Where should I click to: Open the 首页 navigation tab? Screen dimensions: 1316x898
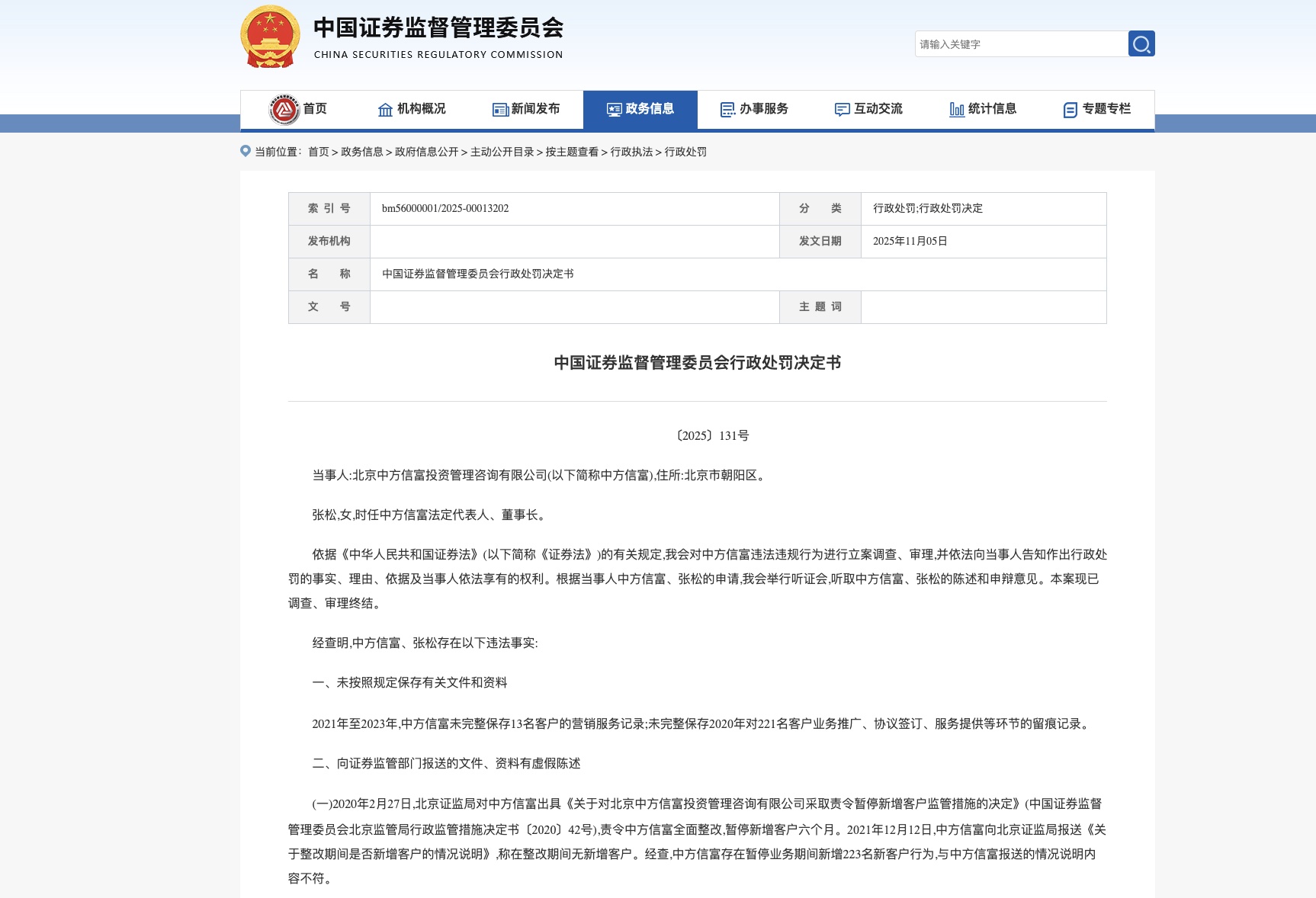click(x=298, y=110)
